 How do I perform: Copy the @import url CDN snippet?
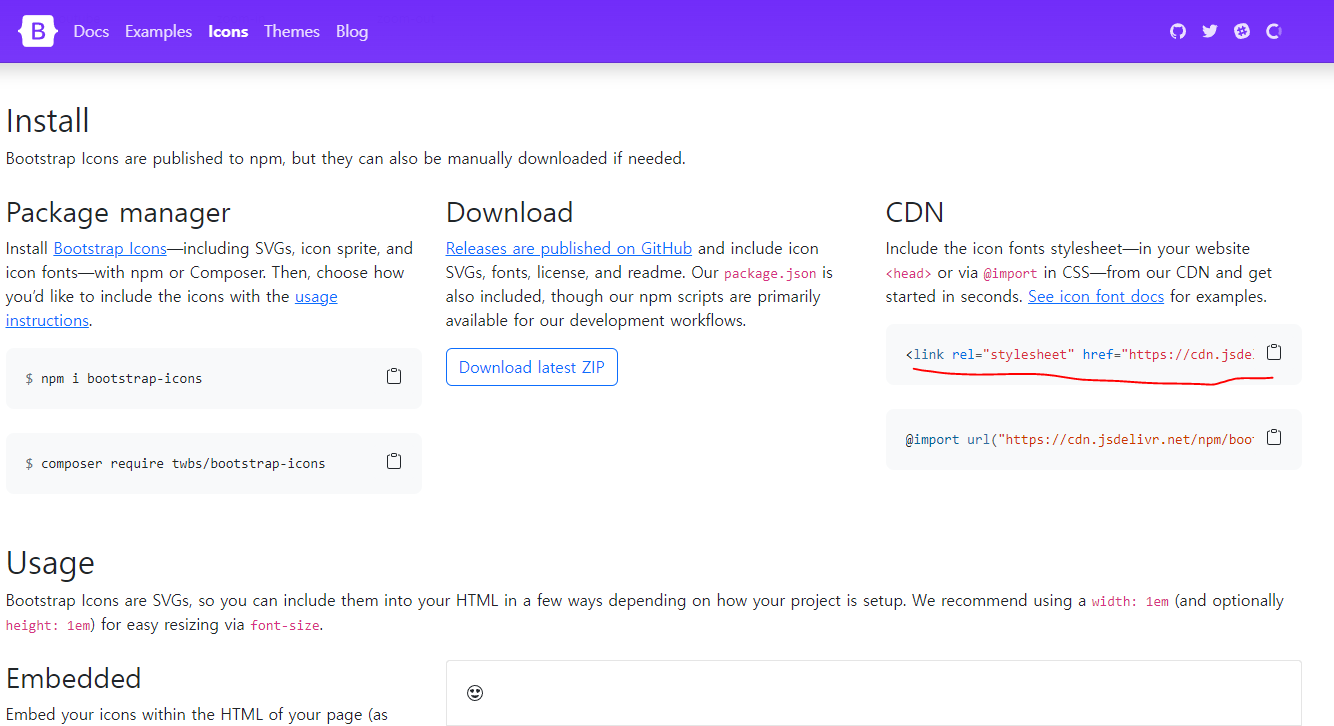[1274, 437]
